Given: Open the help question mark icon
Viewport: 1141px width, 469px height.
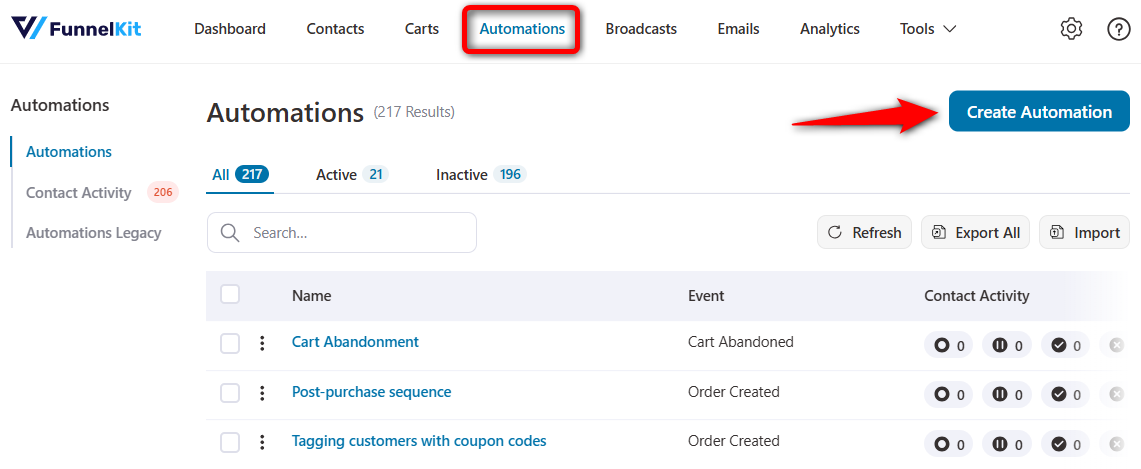Looking at the screenshot, I should [x=1118, y=29].
